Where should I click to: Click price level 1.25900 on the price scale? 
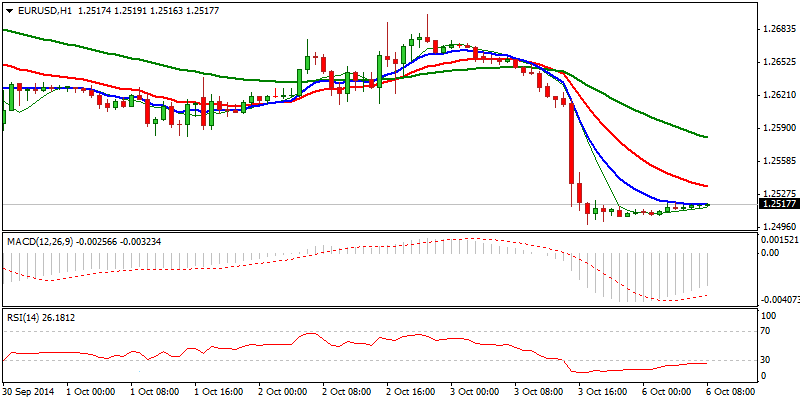779,128
